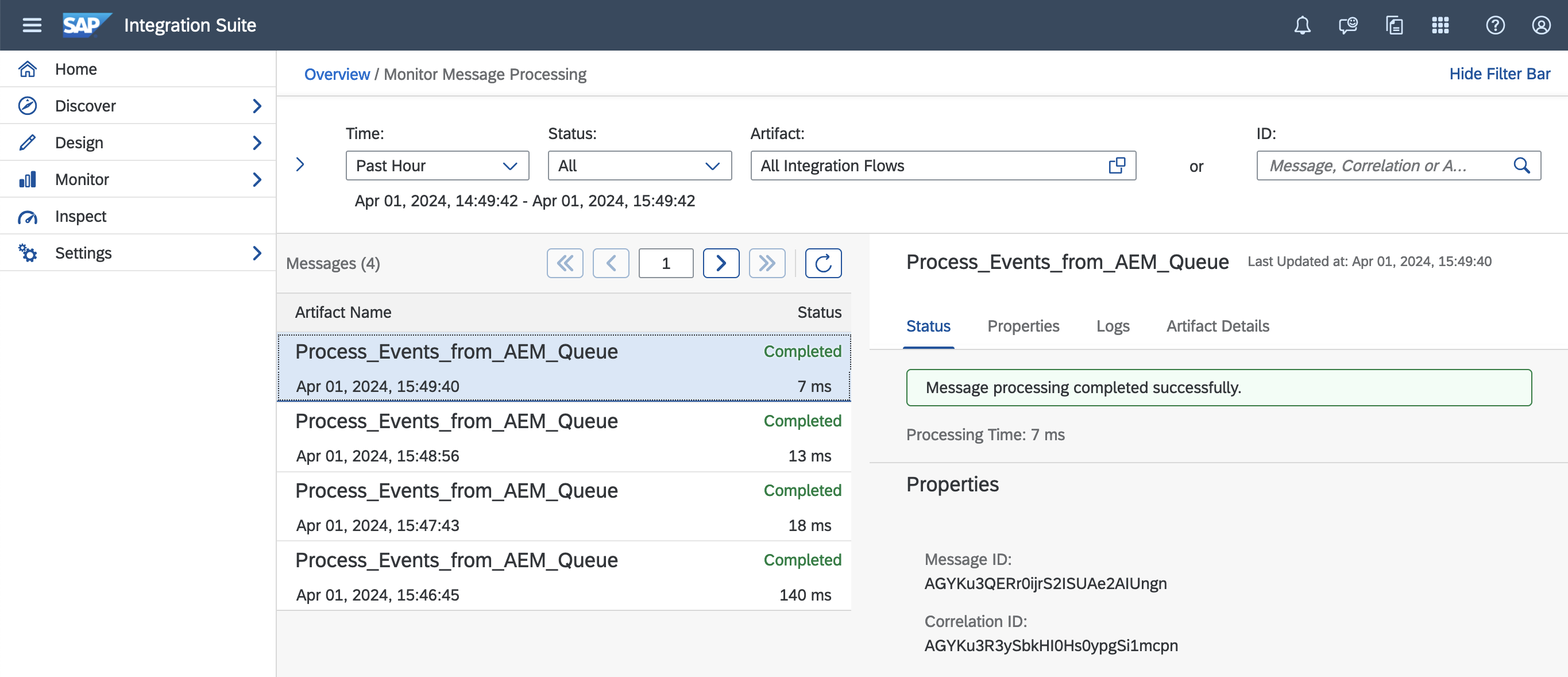
Task: Click the next page navigation arrow
Action: 720,262
